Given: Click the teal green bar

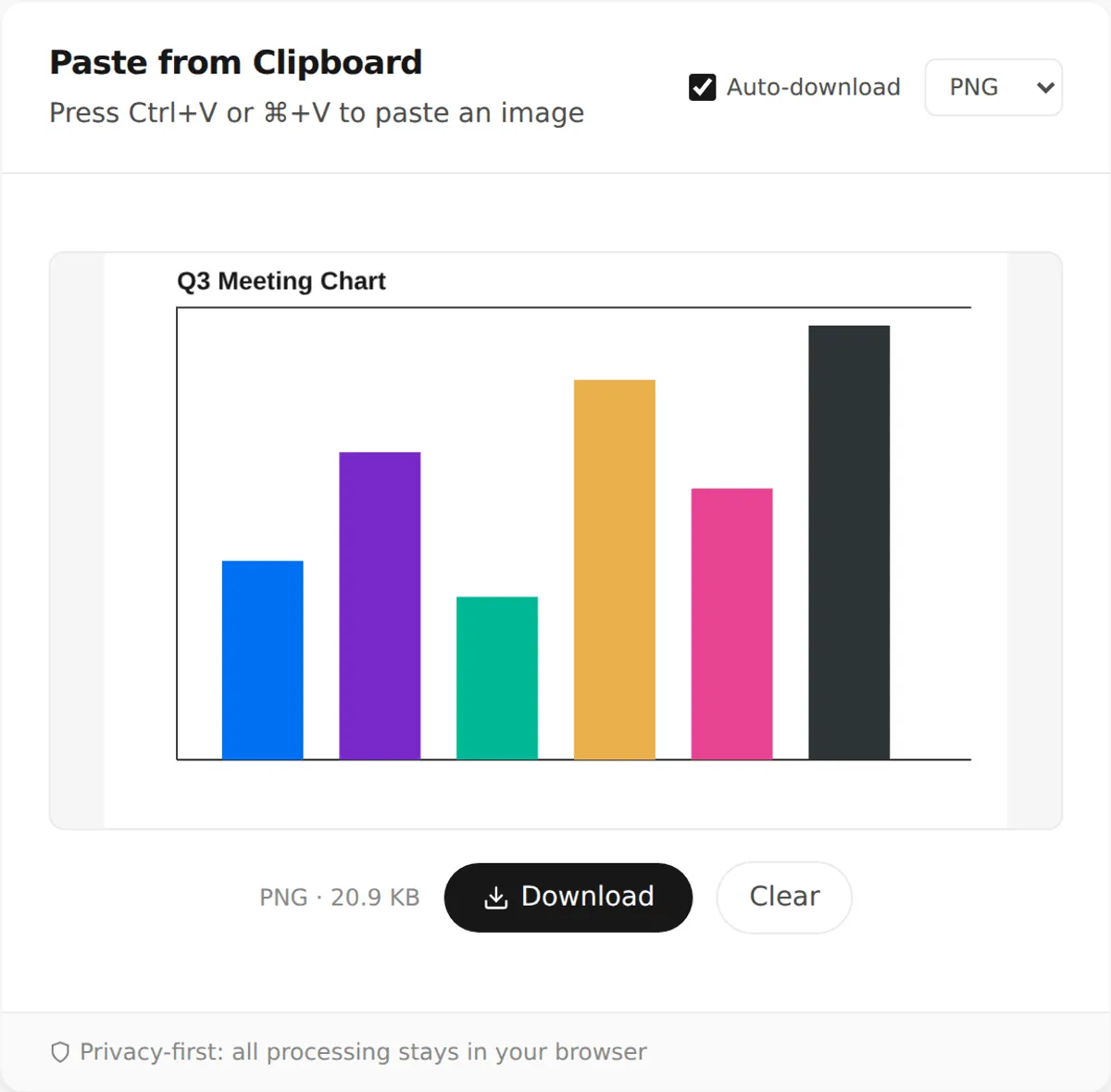Looking at the screenshot, I should (x=497, y=678).
